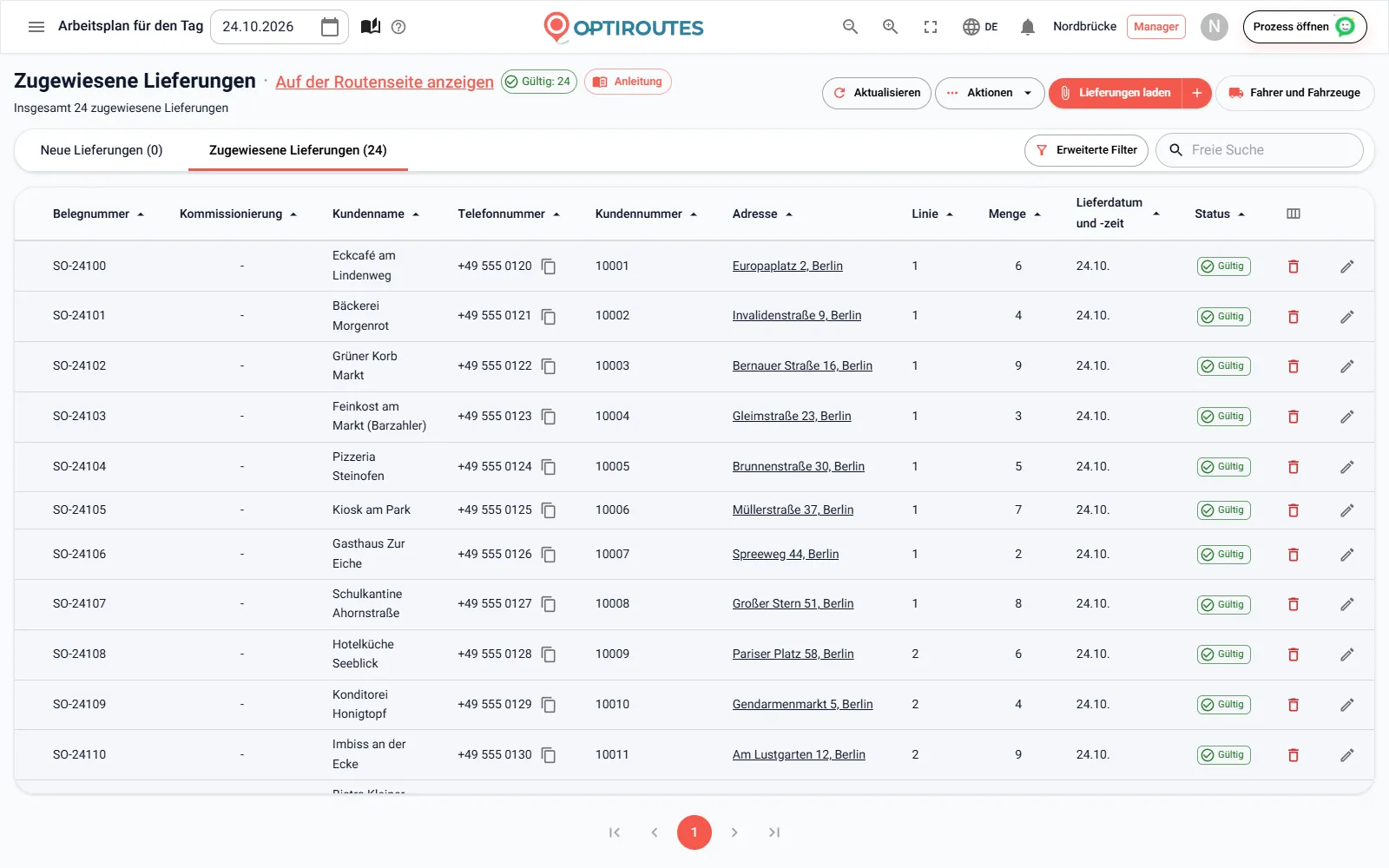Sort by Belegnummer column

(x=98, y=214)
